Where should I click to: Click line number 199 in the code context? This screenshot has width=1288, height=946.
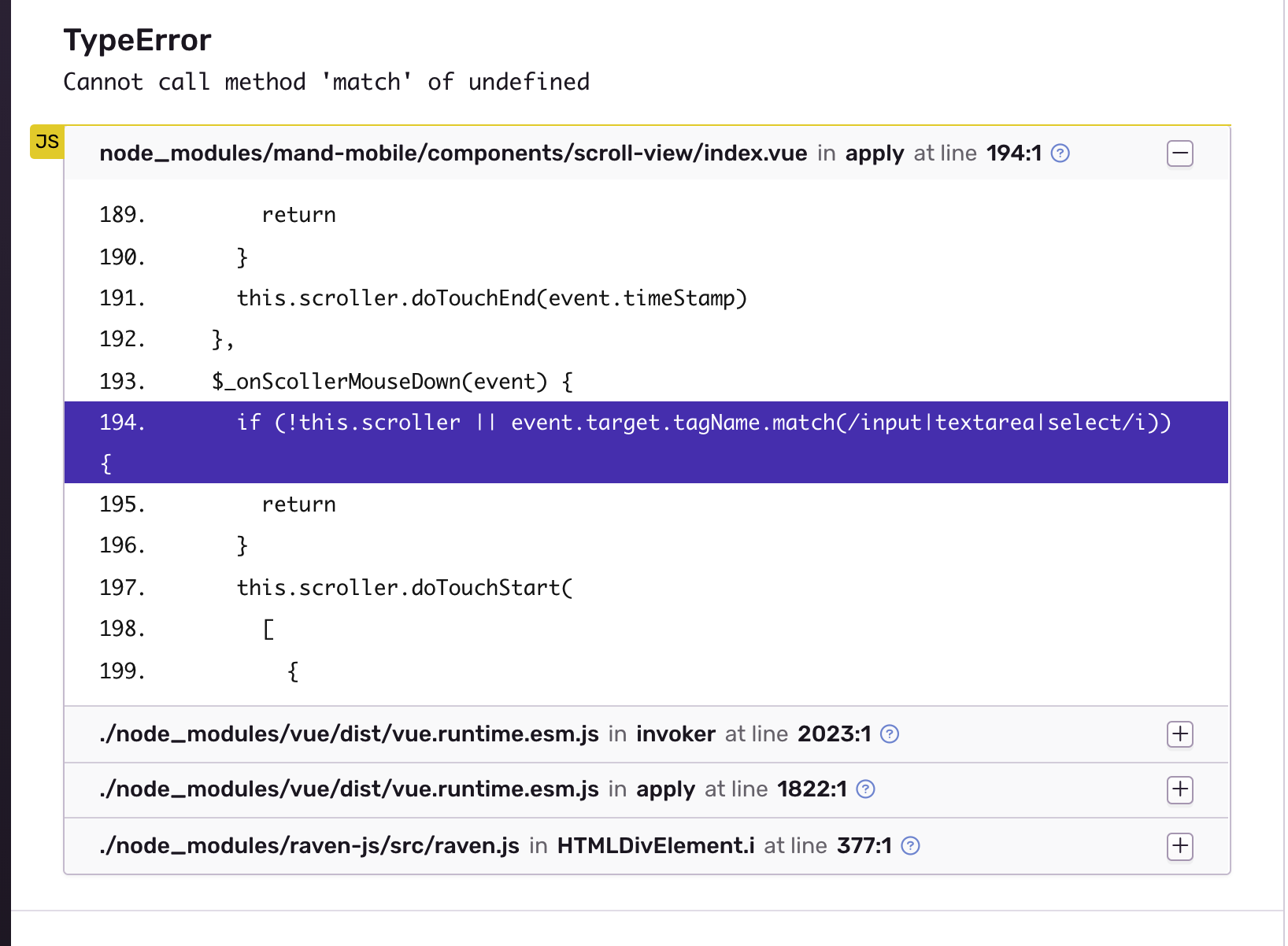pos(122,671)
